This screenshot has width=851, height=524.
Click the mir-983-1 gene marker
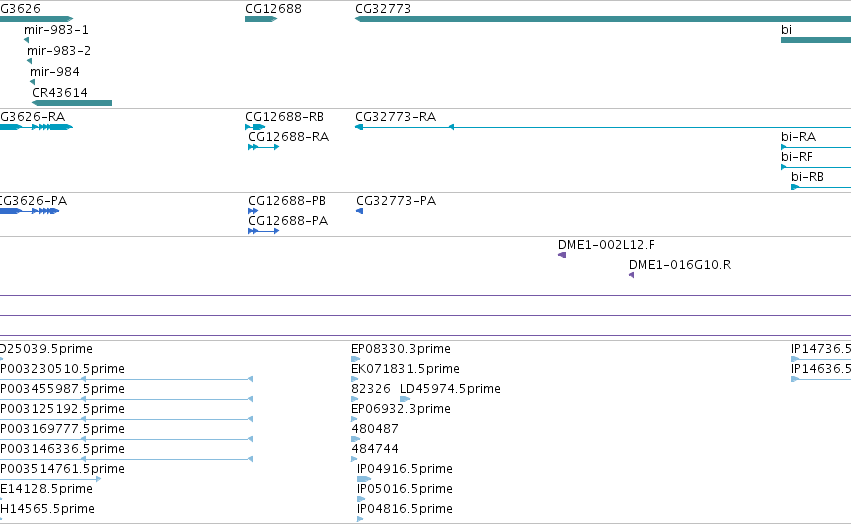[x=27, y=40]
